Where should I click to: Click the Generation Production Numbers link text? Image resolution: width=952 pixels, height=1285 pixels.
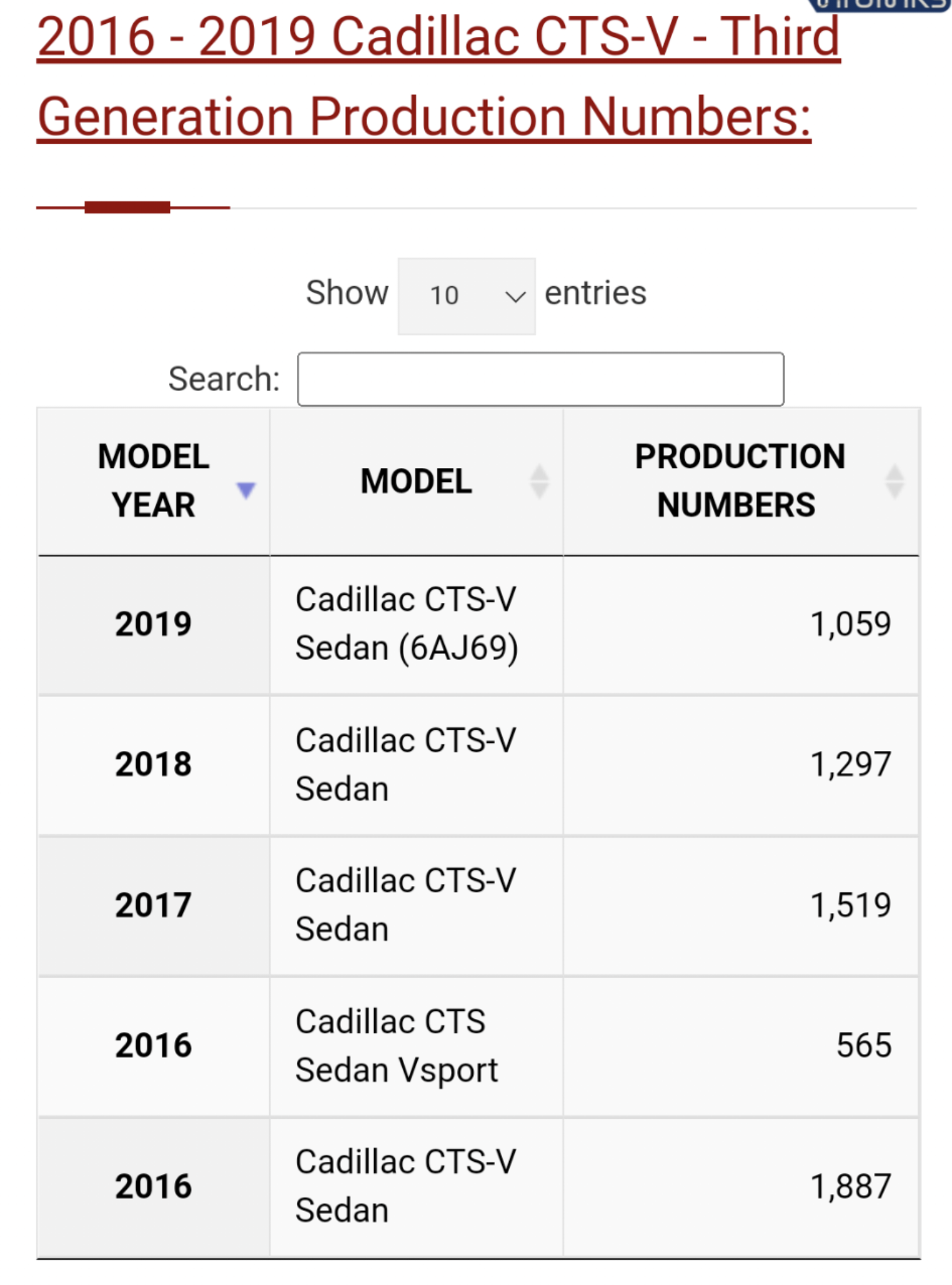424,117
